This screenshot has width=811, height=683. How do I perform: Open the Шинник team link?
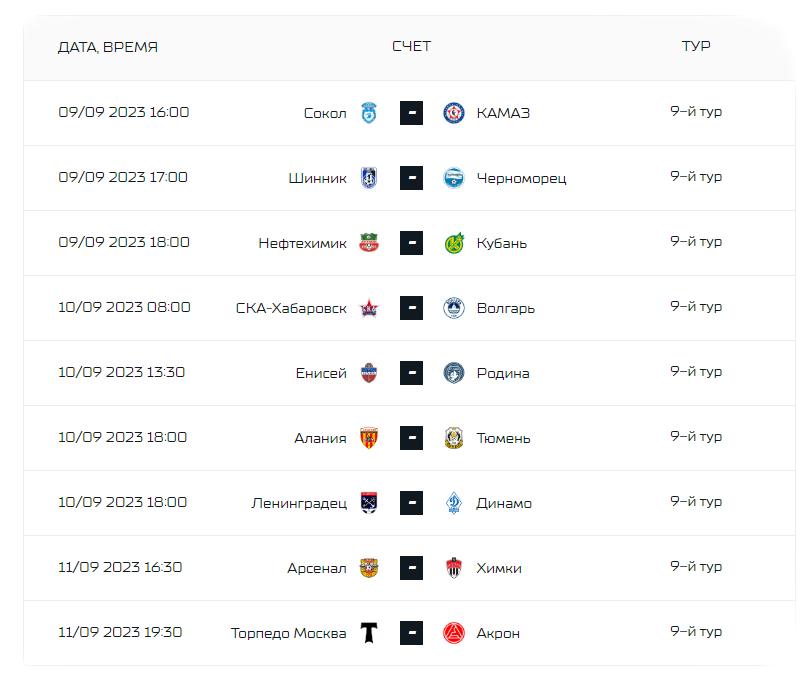(x=318, y=178)
